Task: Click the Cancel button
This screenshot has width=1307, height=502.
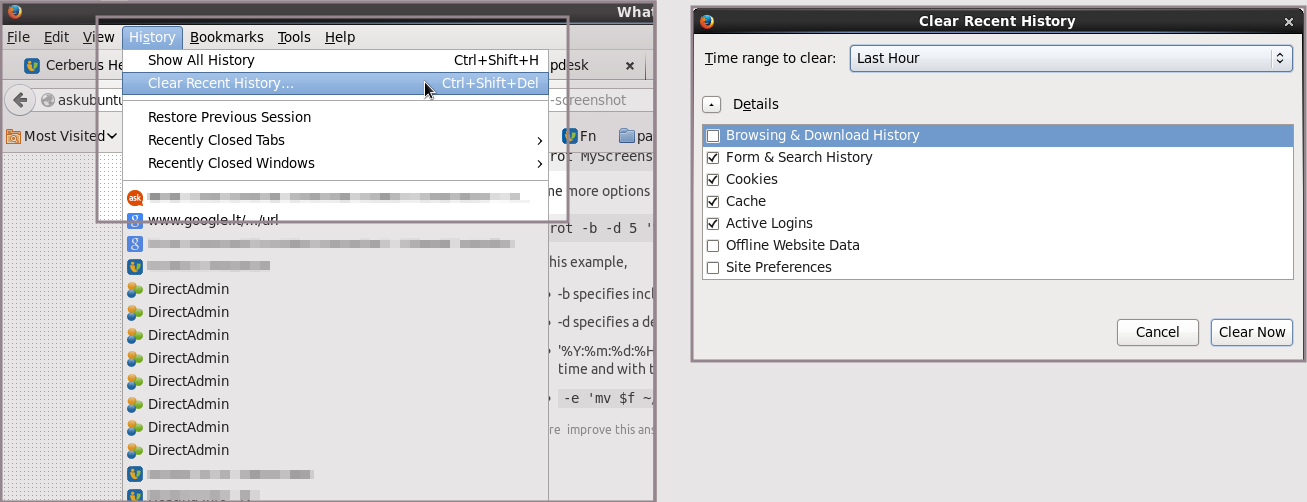Action: pyautogui.click(x=1157, y=332)
